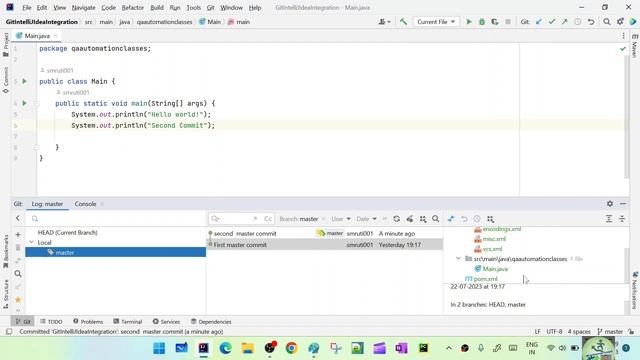Open the Date filter dropdown in Git log

coord(366,219)
